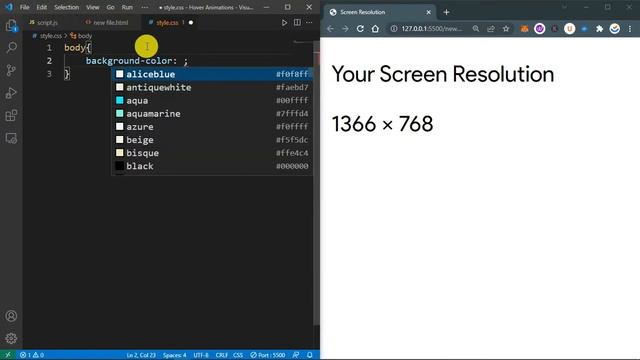Screen dimensions: 640x360
Task: Click the VS Code editor vertical scrollbar
Action: 316,184
